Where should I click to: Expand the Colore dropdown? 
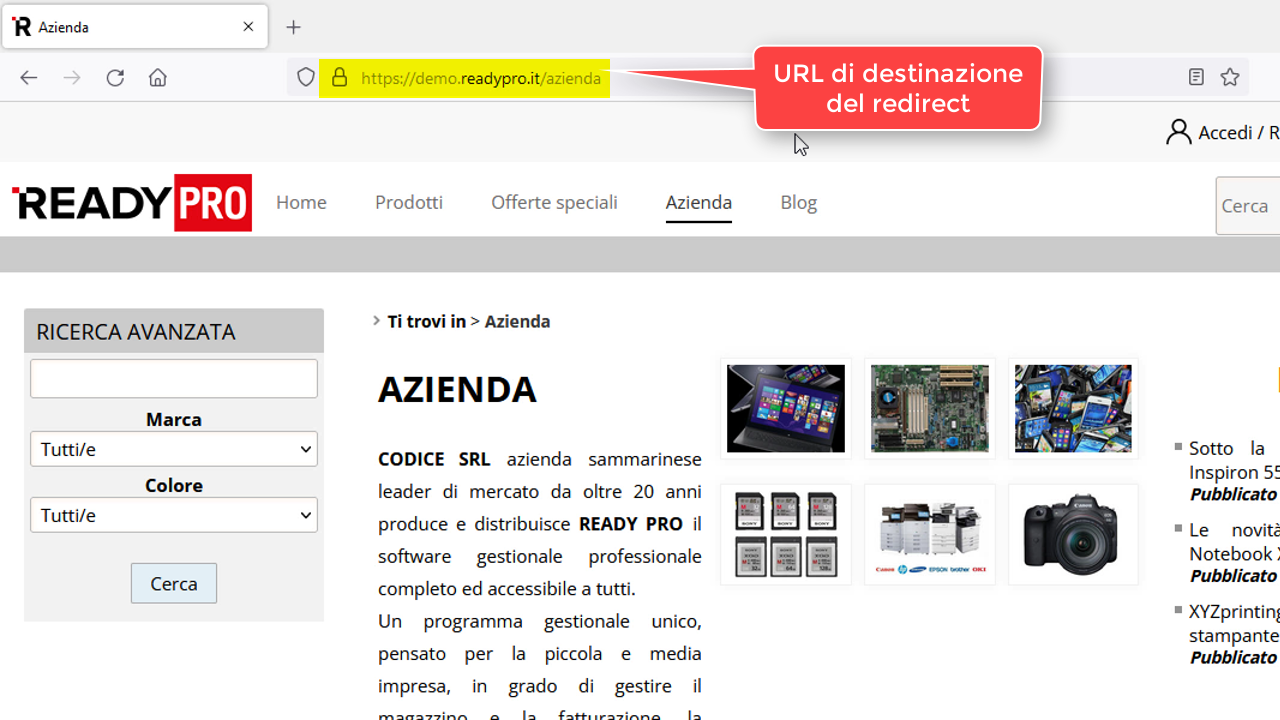point(174,515)
